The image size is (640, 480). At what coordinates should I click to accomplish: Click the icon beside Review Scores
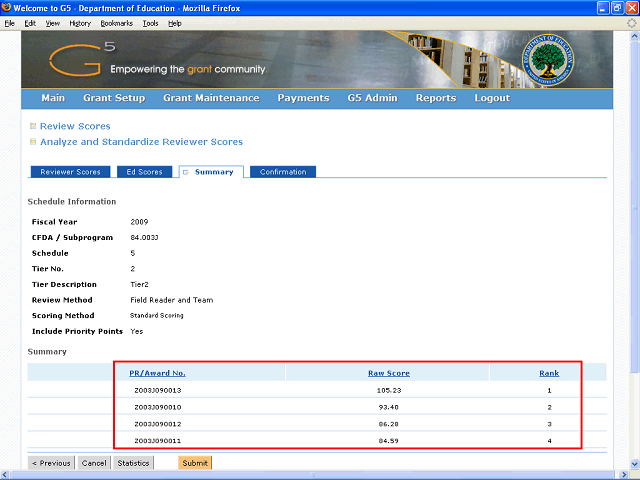point(33,126)
